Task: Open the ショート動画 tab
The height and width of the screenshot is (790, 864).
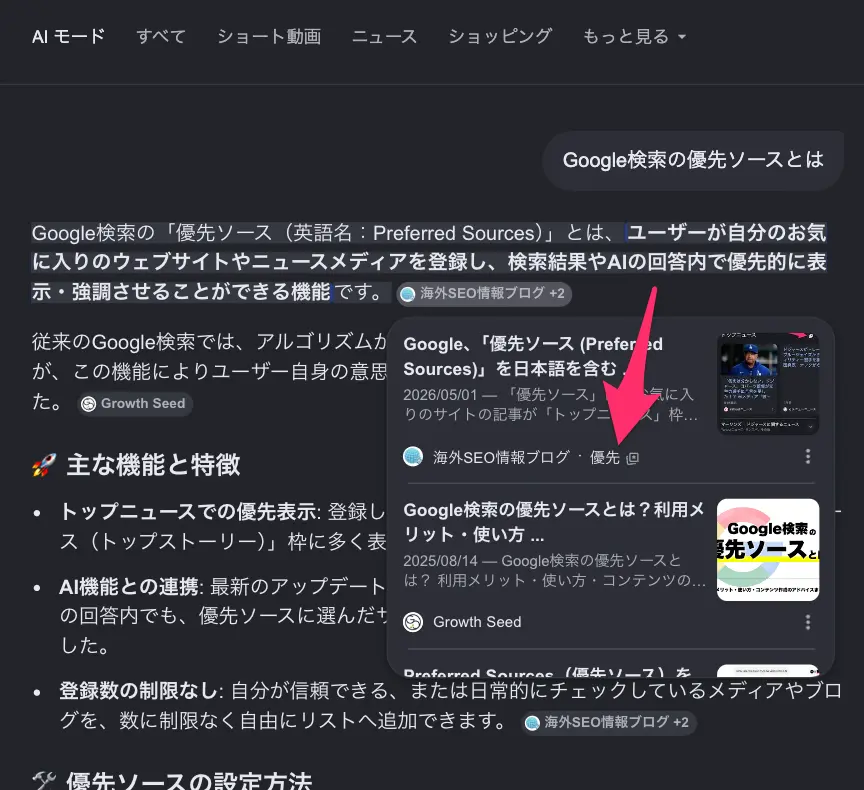Action: click(x=269, y=36)
